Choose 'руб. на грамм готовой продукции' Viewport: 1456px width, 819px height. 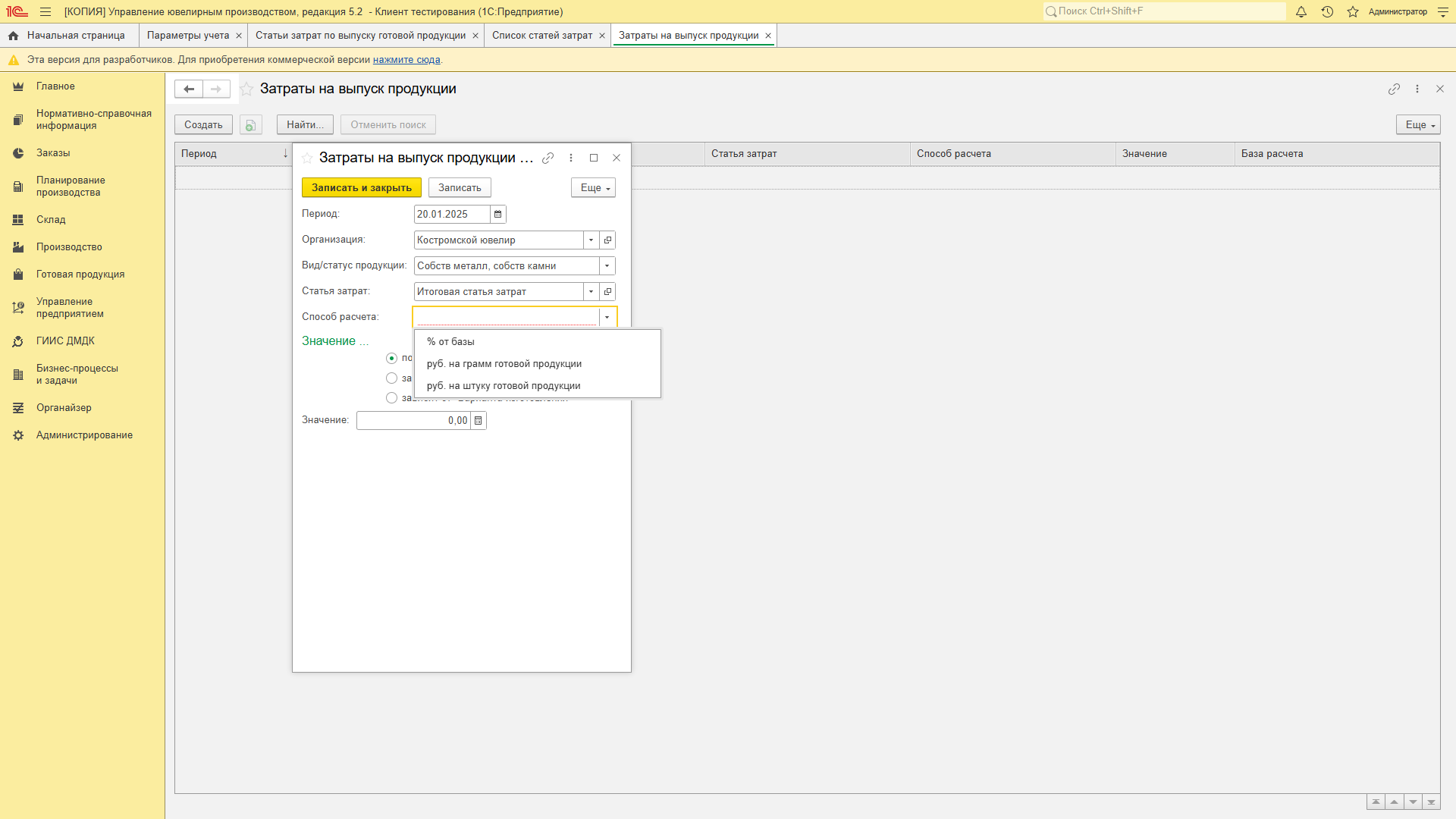(538, 364)
